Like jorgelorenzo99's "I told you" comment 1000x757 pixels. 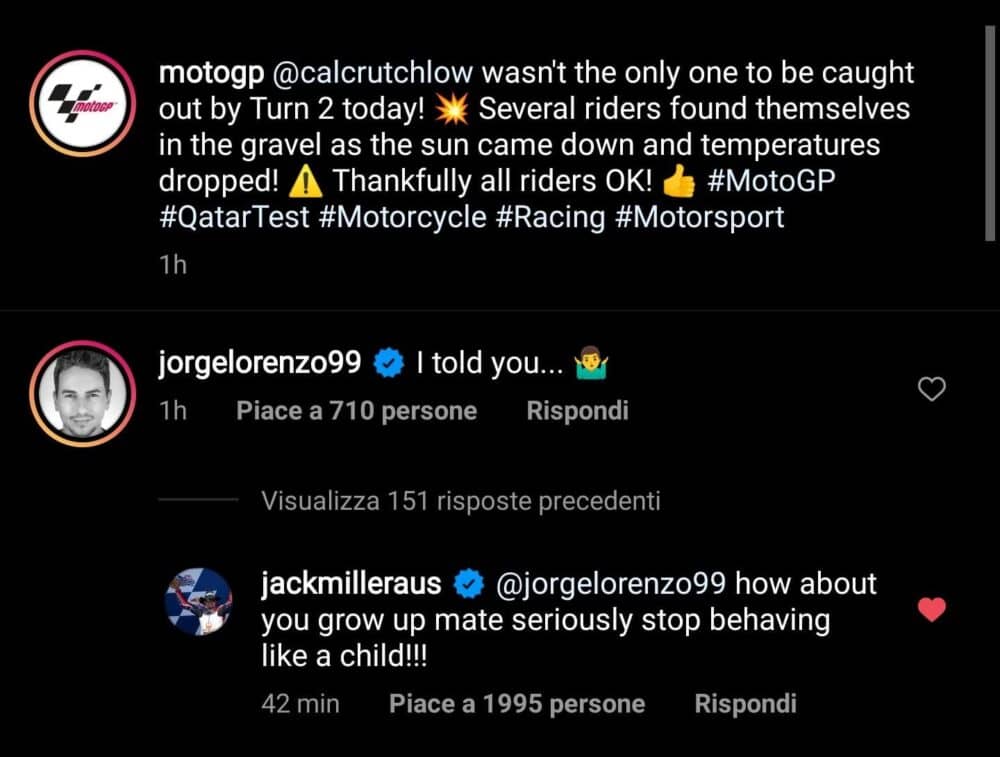(931, 389)
